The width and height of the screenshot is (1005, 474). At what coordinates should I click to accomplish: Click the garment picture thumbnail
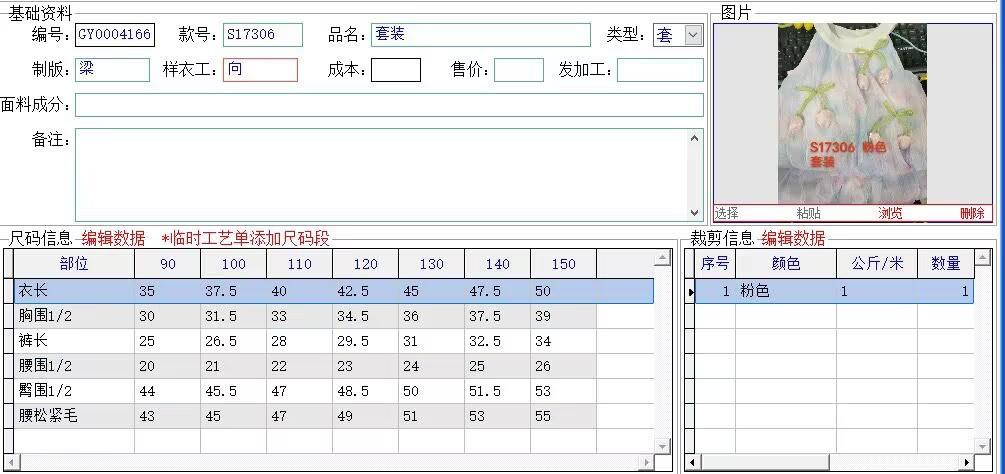click(x=852, y=113)
